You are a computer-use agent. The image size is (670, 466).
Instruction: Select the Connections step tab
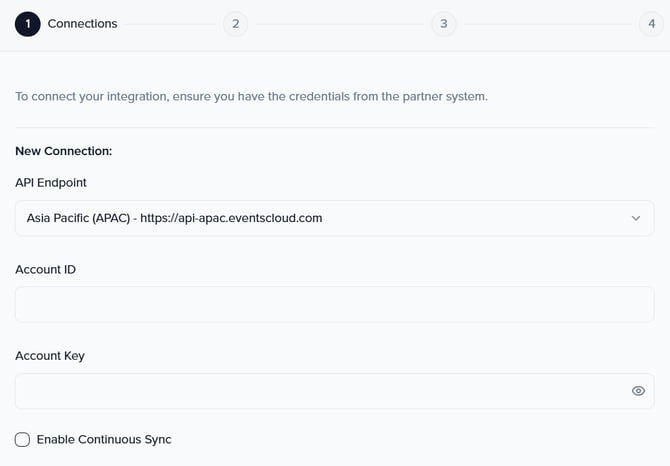[x=82, y=24]
